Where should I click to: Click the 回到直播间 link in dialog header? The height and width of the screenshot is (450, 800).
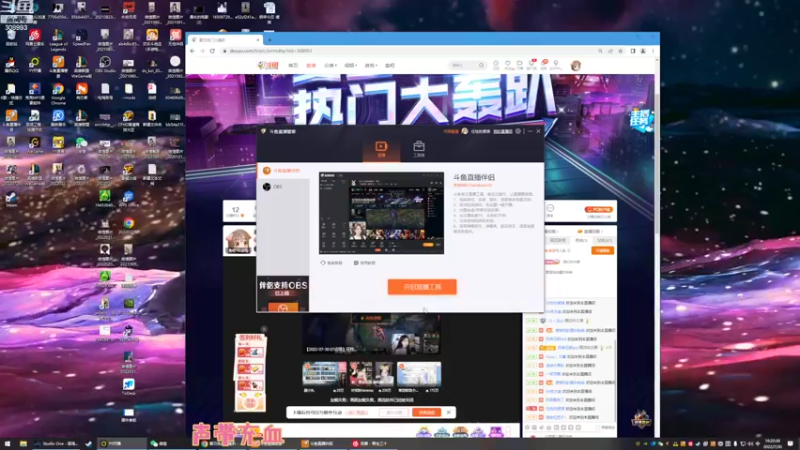point(503,132)
